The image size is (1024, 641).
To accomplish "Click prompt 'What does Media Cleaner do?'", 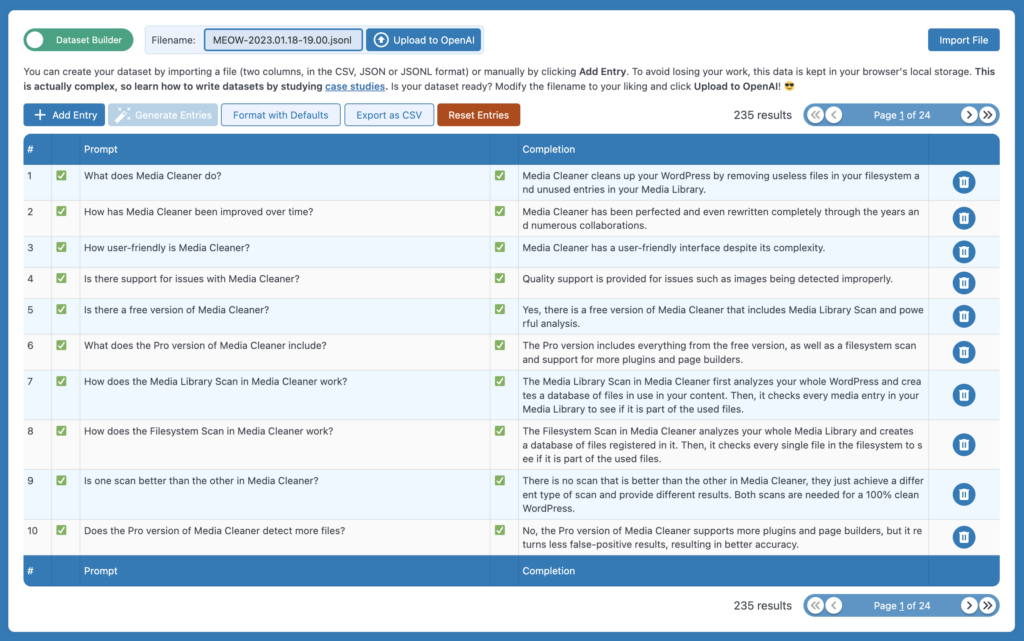I will click(153, 176).
